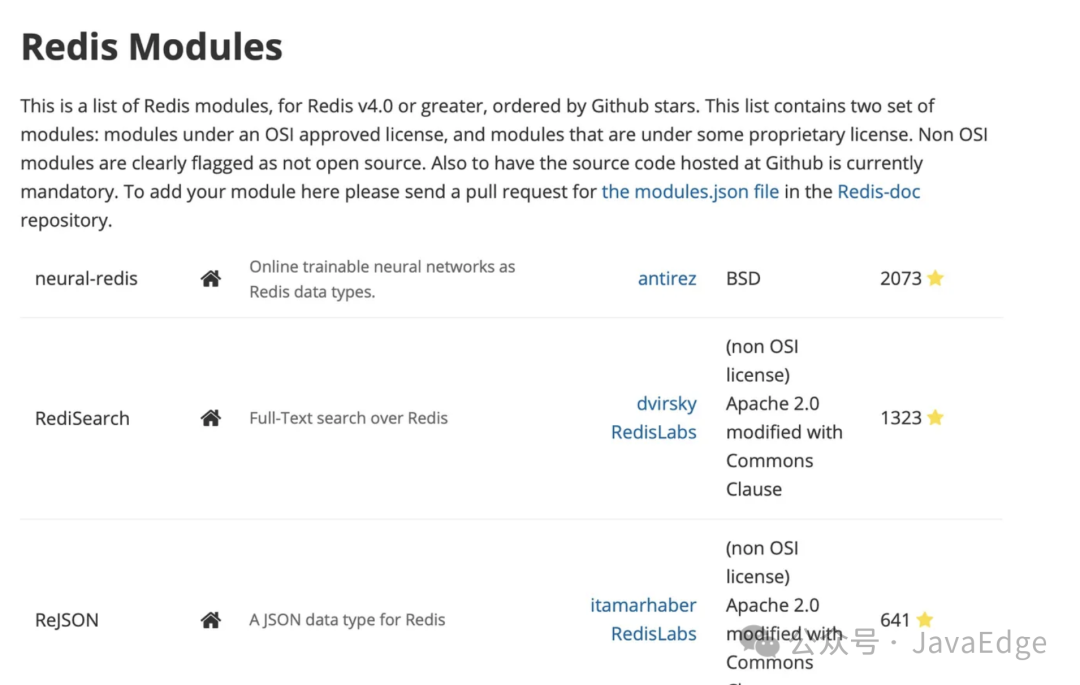Click RedisLabs link in ReJSON row
The width and height of the screenshot is (1080, 685).
(x=654, y=634)
